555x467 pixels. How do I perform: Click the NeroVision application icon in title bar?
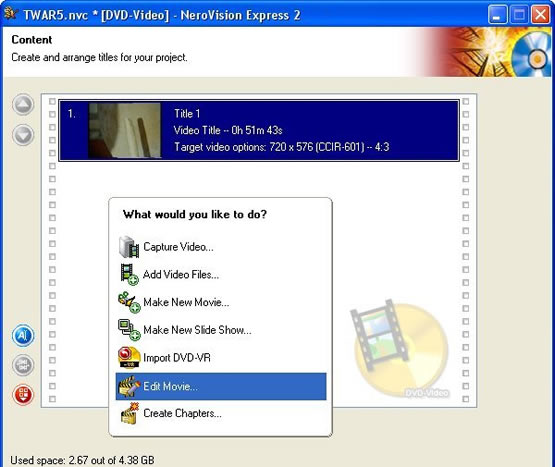point(11,14)
